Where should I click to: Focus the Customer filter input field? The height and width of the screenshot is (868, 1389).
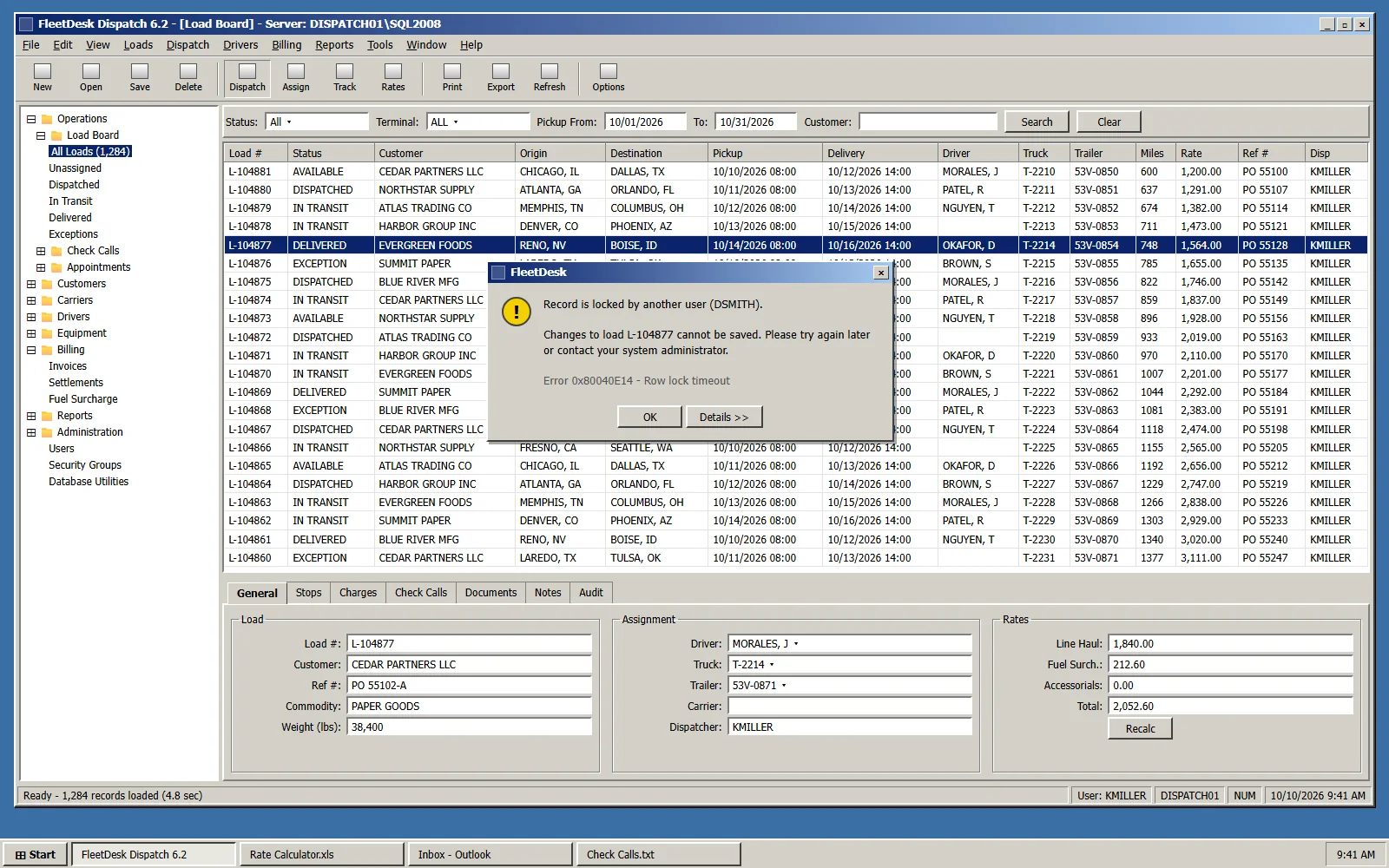(x=928, y=122)
